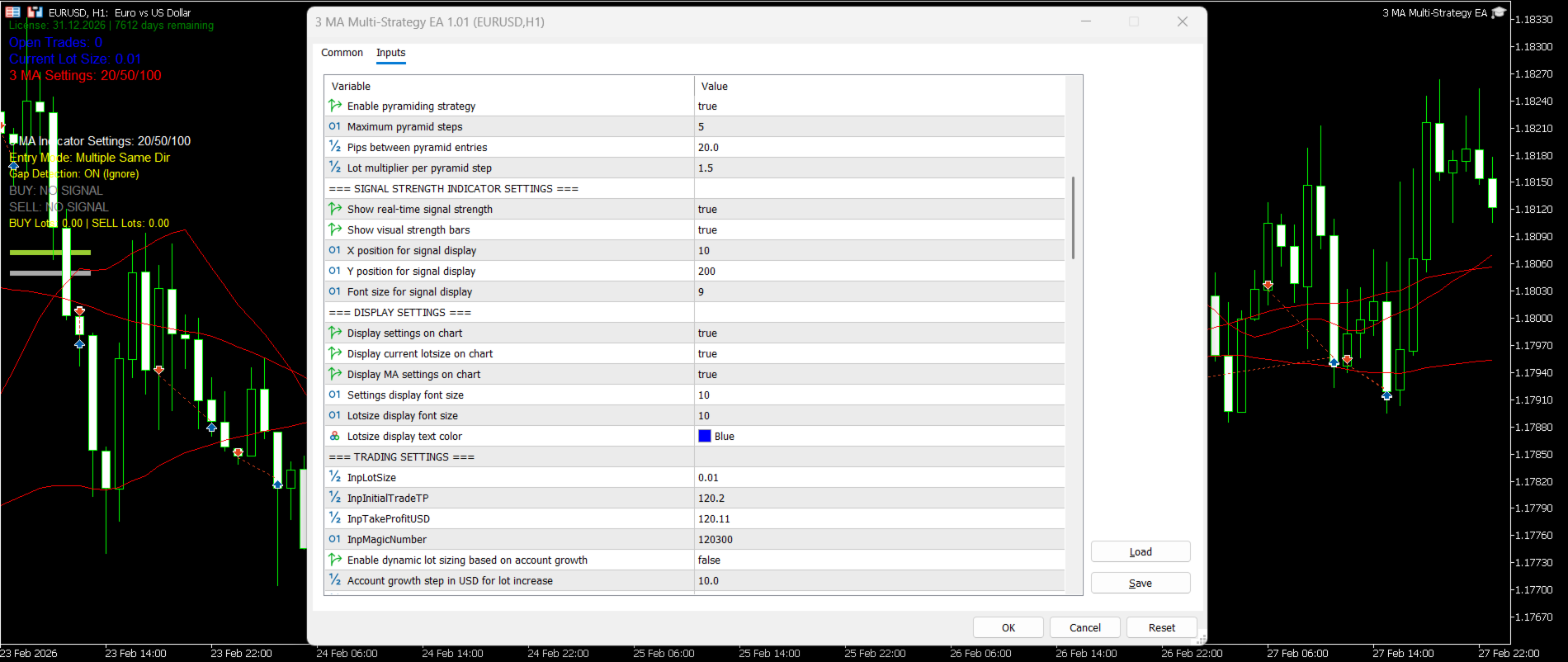This screenshot has width=1568, height=662.
Task: Click the double icon beside InpLotSize
Action: [335, 477]
